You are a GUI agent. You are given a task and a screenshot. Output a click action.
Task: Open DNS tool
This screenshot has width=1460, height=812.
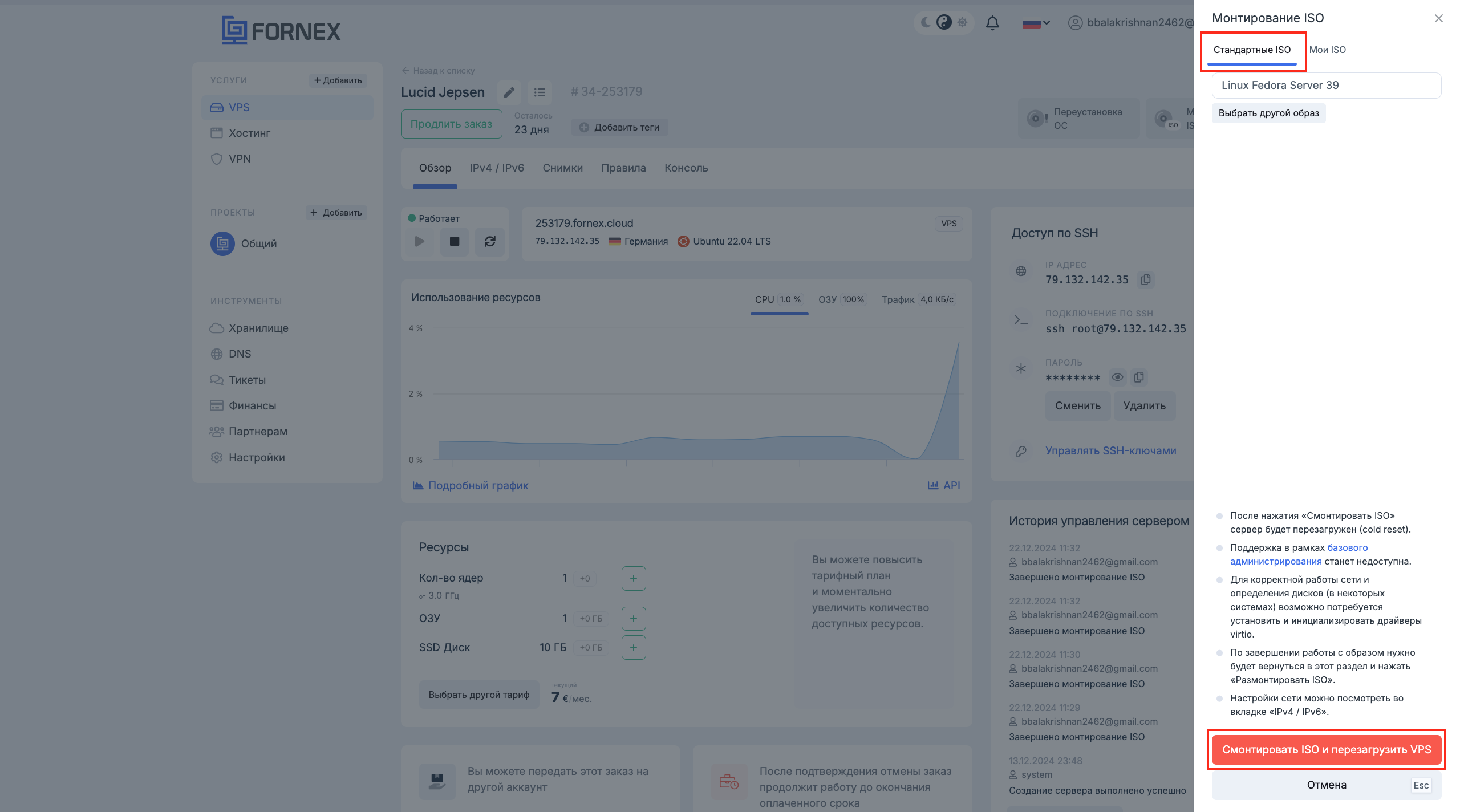click(231, 354)
